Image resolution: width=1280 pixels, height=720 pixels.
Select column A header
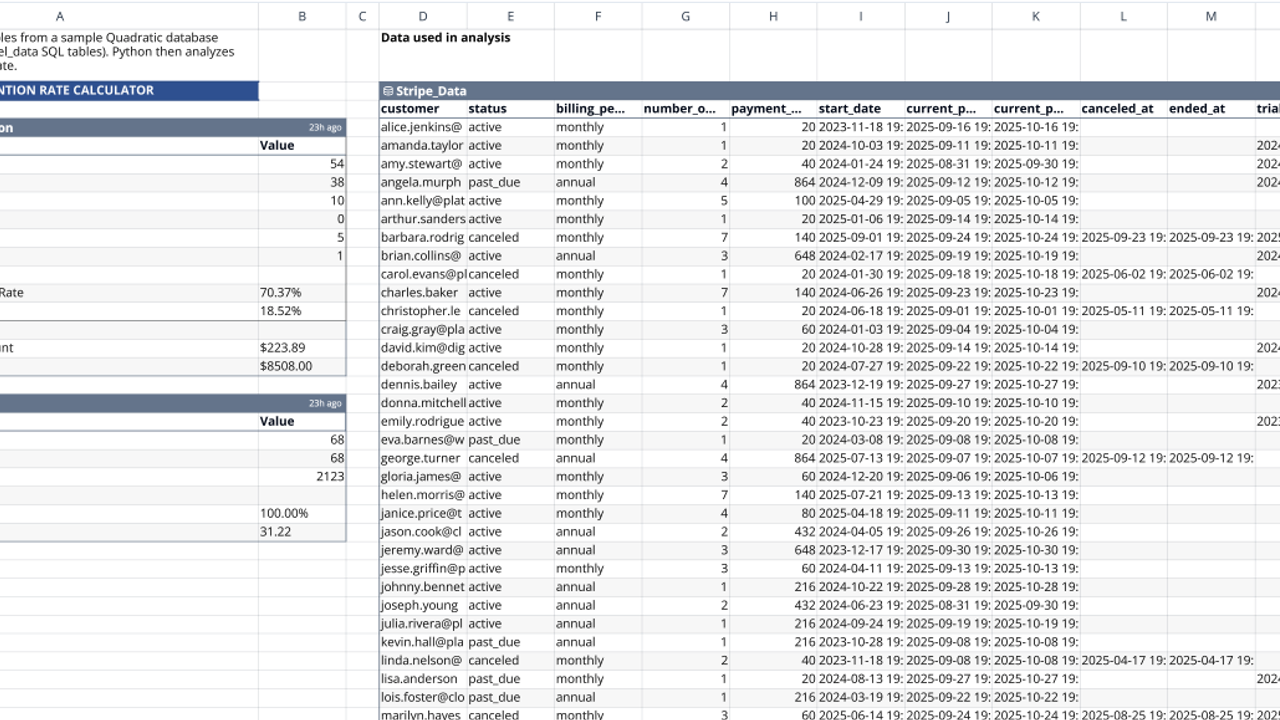(x=61, y=16)
